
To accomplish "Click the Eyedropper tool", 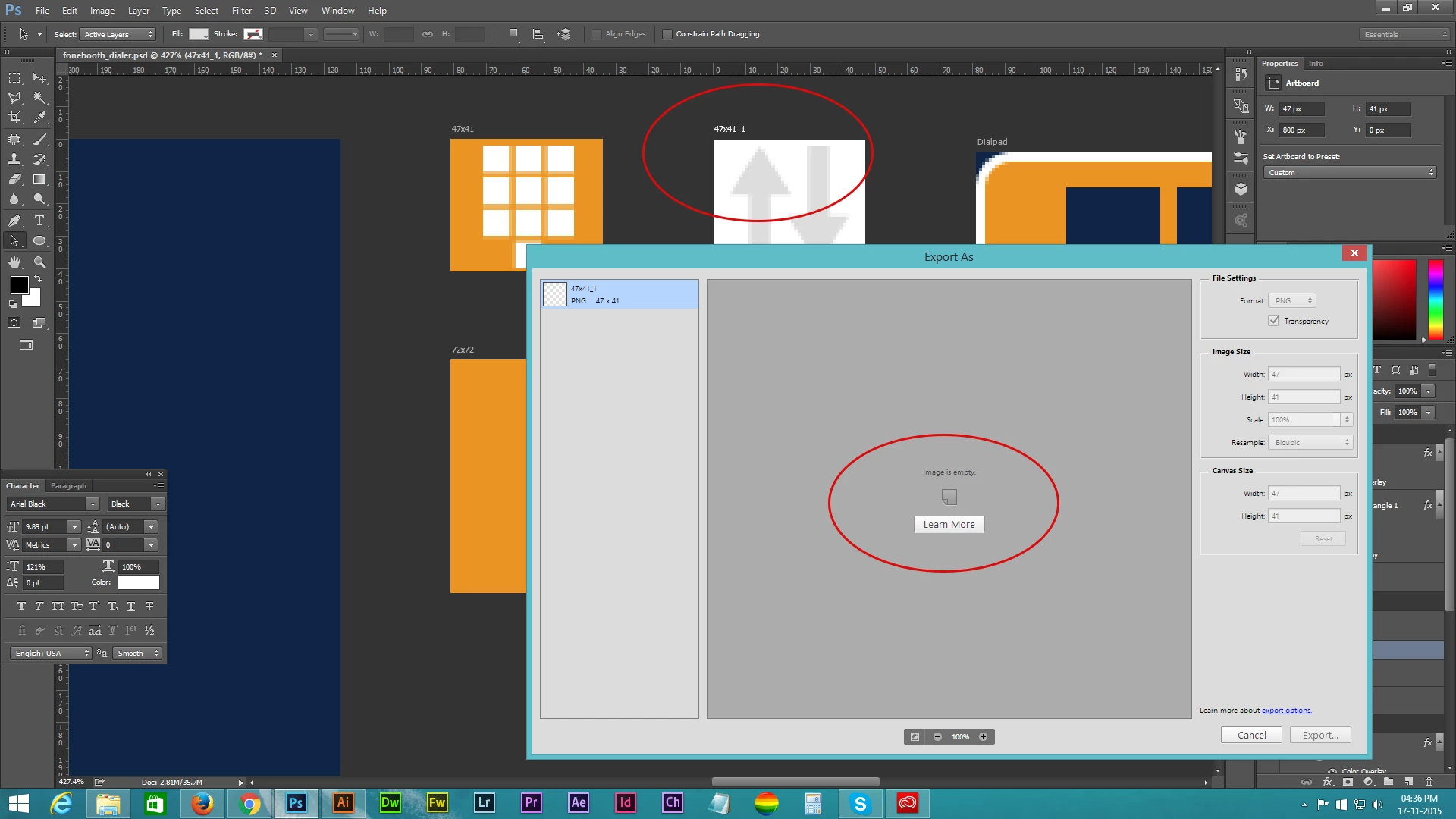I will [39, 118].
